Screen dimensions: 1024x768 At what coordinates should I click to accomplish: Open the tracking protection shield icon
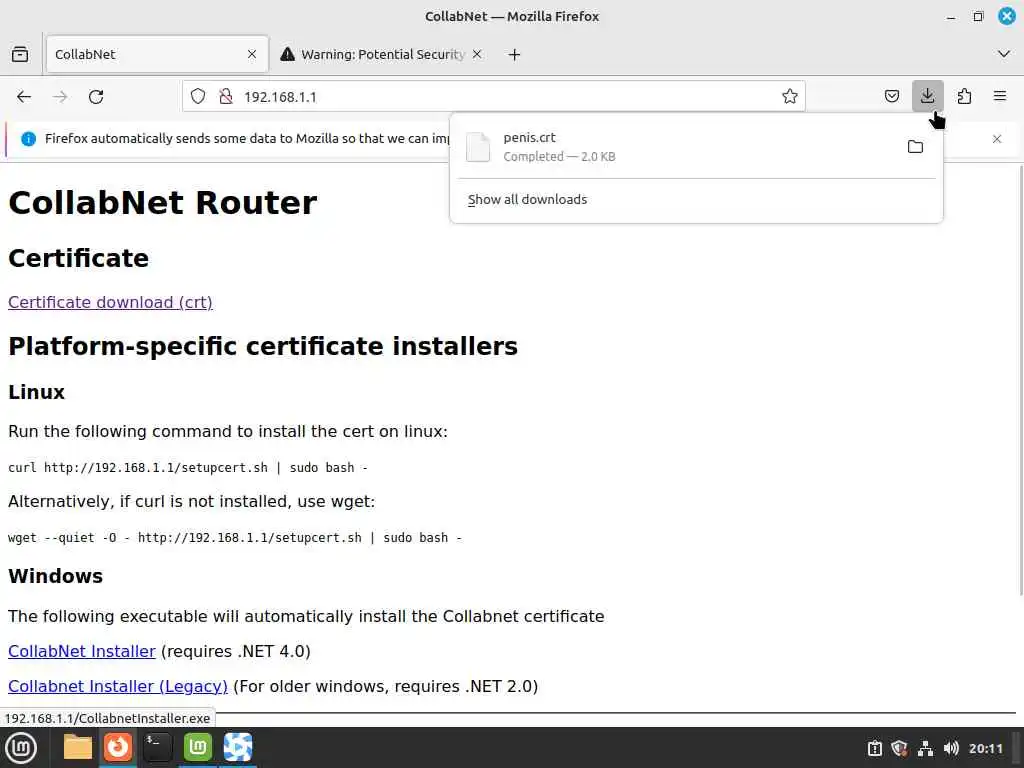point(198,97)
